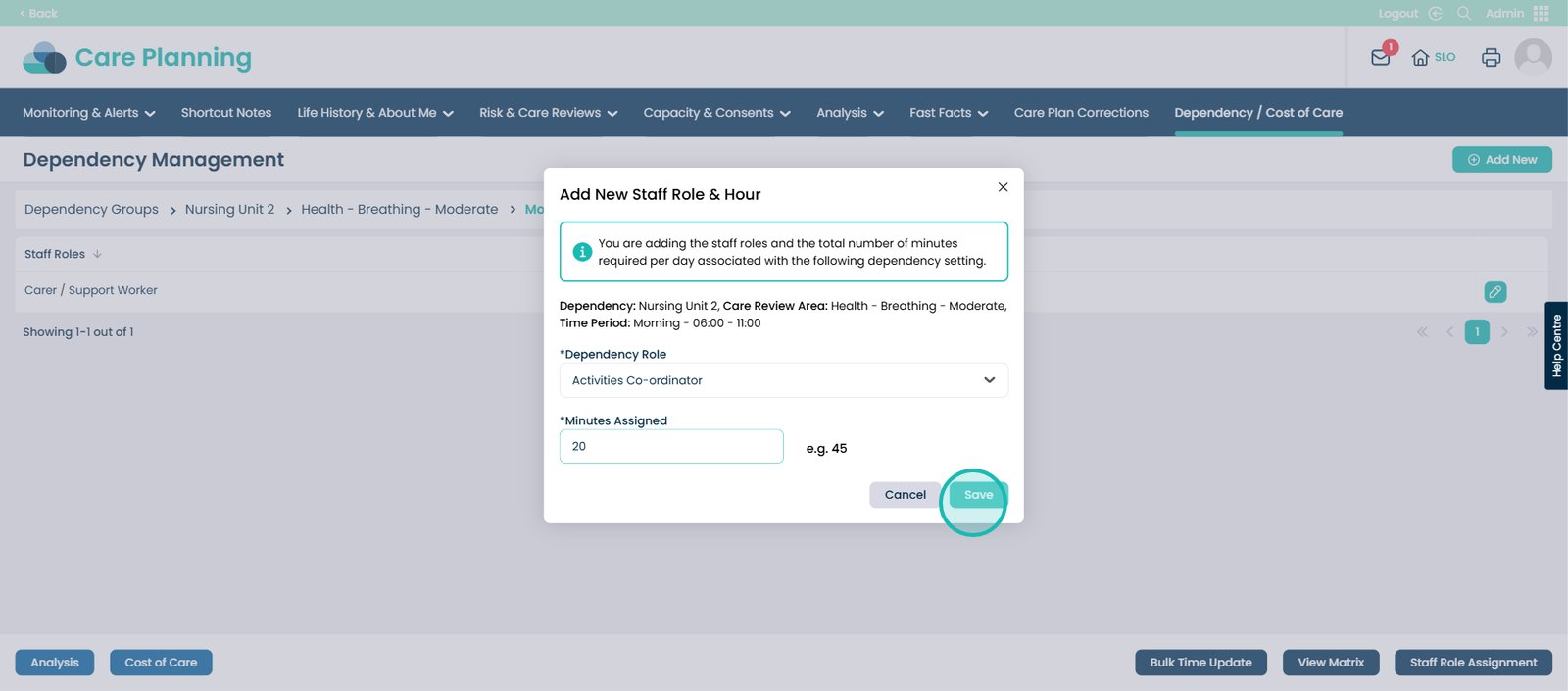1568x691 pixels.
Task: Go to Care Plan Corrections tab
Action: (1081, 113)
